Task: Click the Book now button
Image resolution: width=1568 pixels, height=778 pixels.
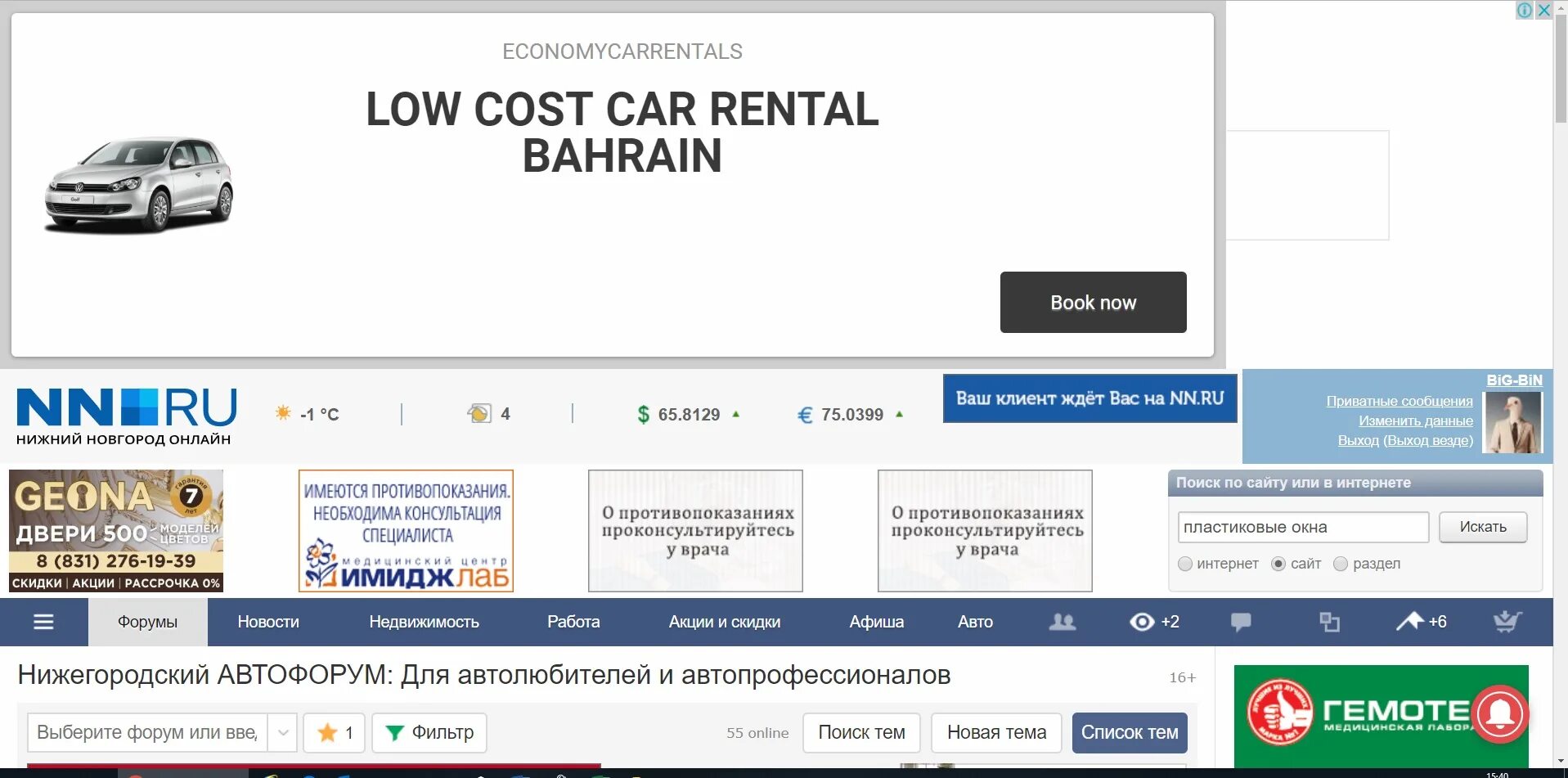Action: pos(1093,302)
